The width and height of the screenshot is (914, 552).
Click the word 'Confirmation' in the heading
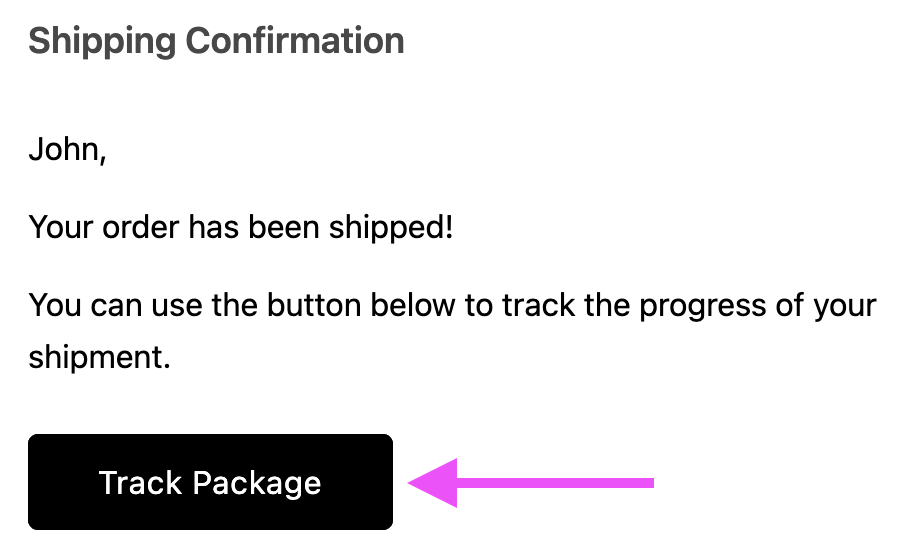pyautogui.click(x=295, y=41)
